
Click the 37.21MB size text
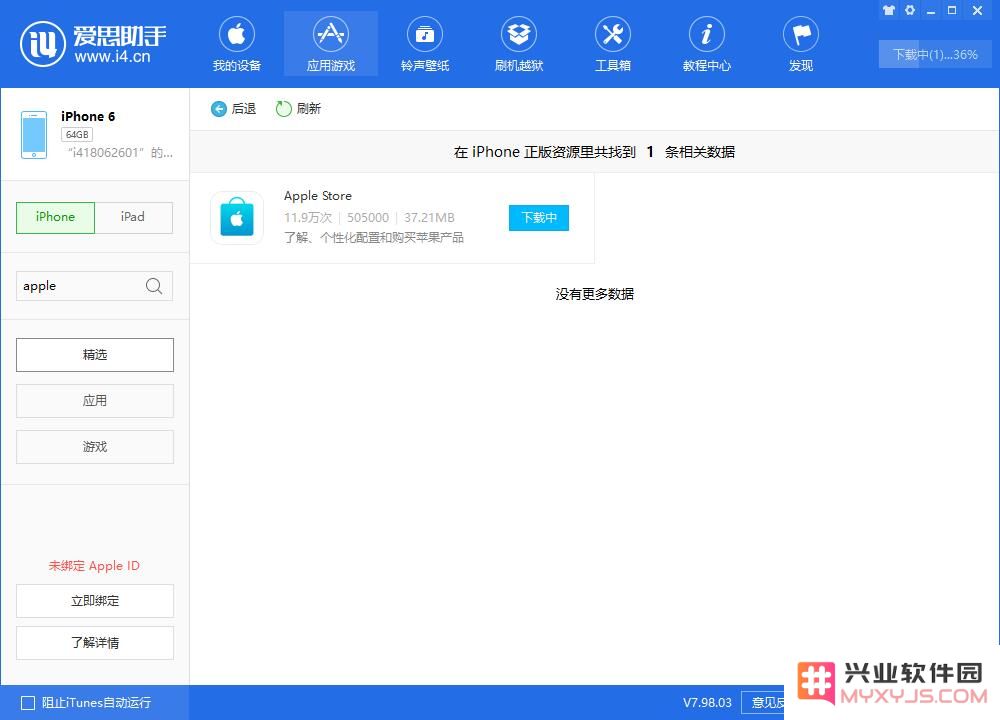429,217
